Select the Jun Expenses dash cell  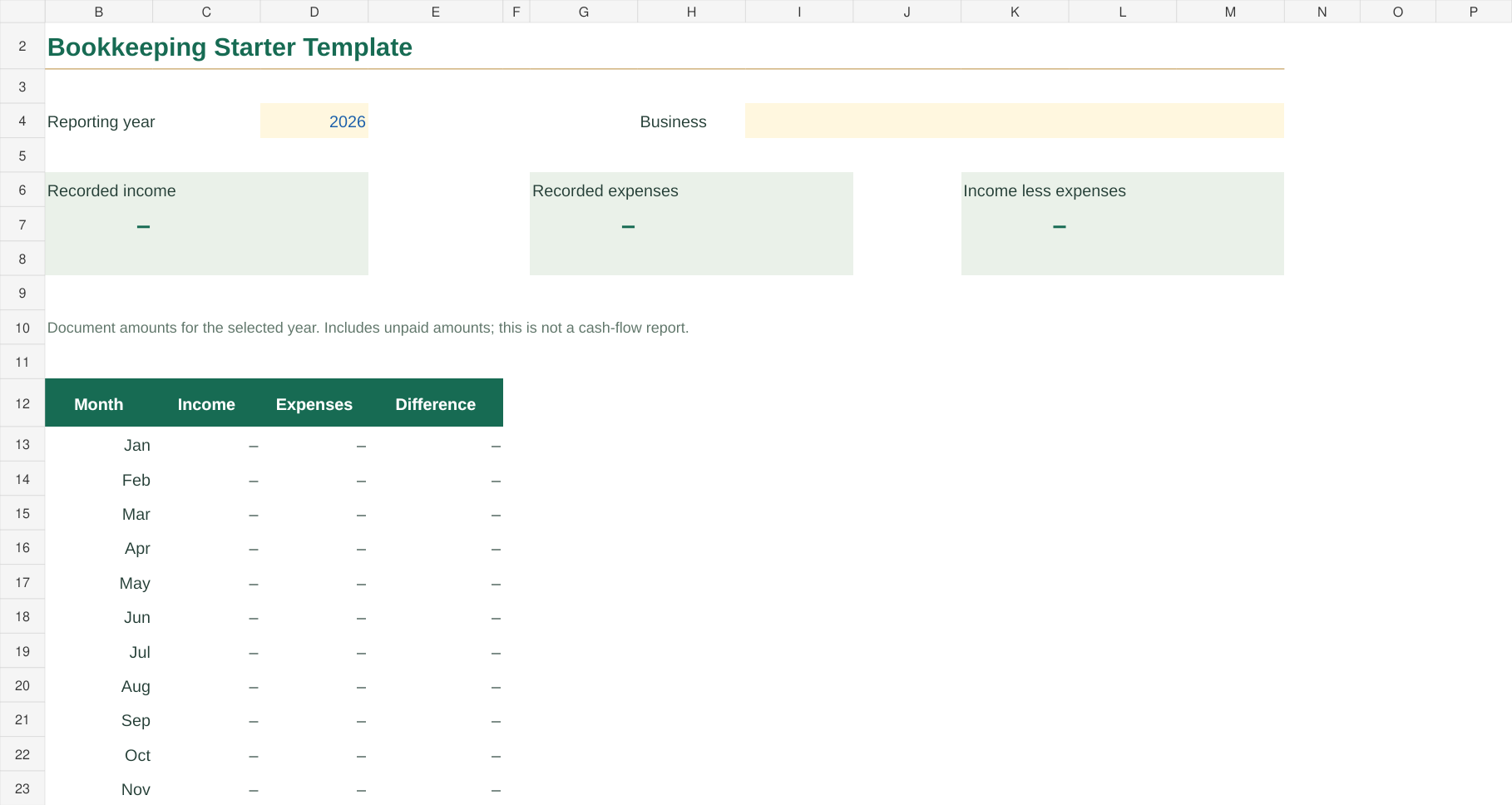tap(314, 617)
